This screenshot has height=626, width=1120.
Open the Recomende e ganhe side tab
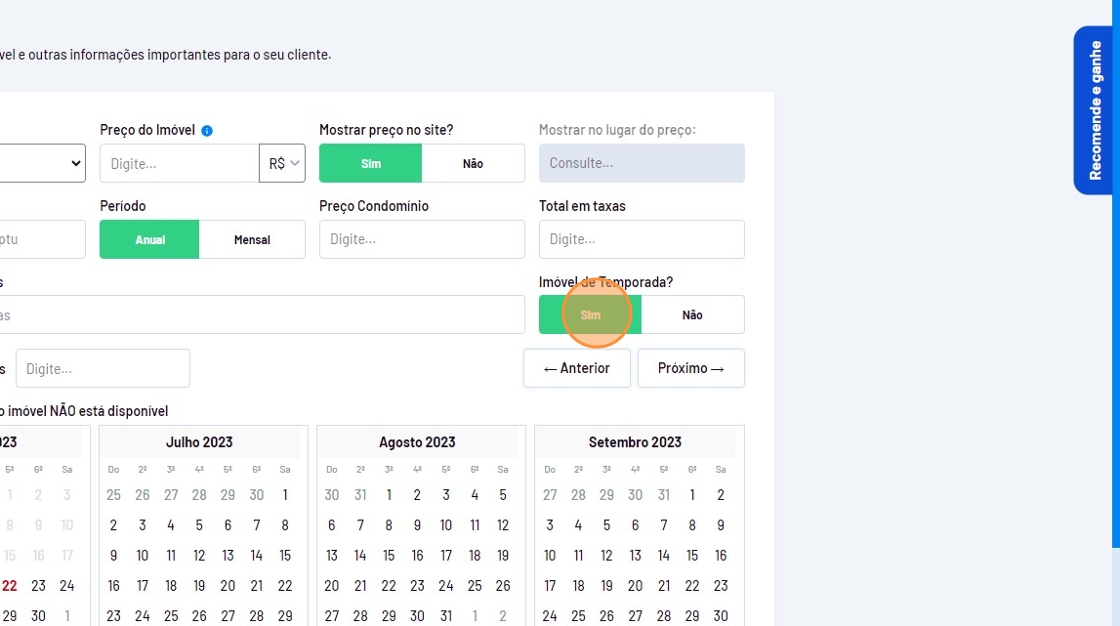[x=1095, y=110]
